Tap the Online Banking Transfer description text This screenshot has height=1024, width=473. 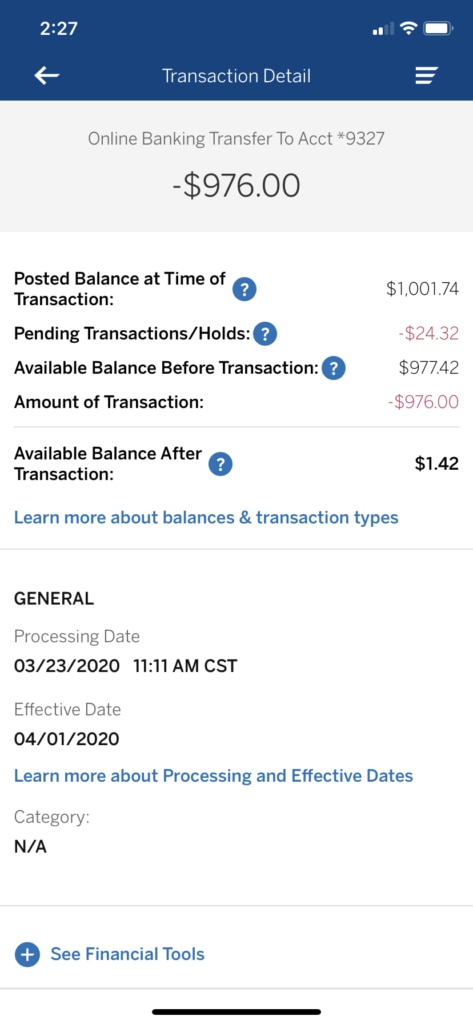[x=236, y=138]
